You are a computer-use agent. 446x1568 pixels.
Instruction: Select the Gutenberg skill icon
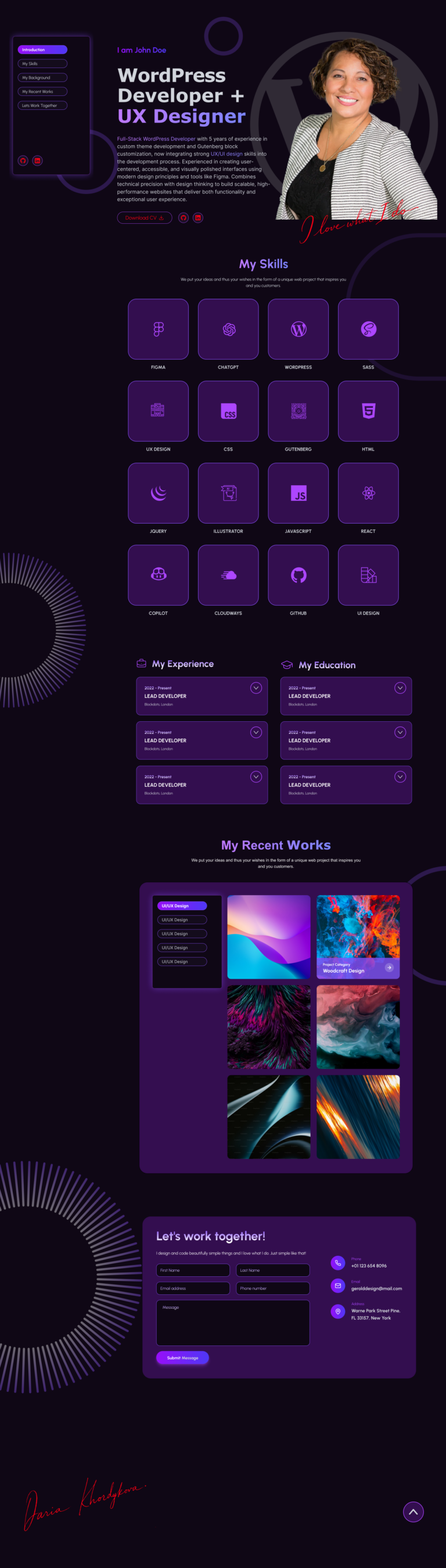click(x=298, y=411)
